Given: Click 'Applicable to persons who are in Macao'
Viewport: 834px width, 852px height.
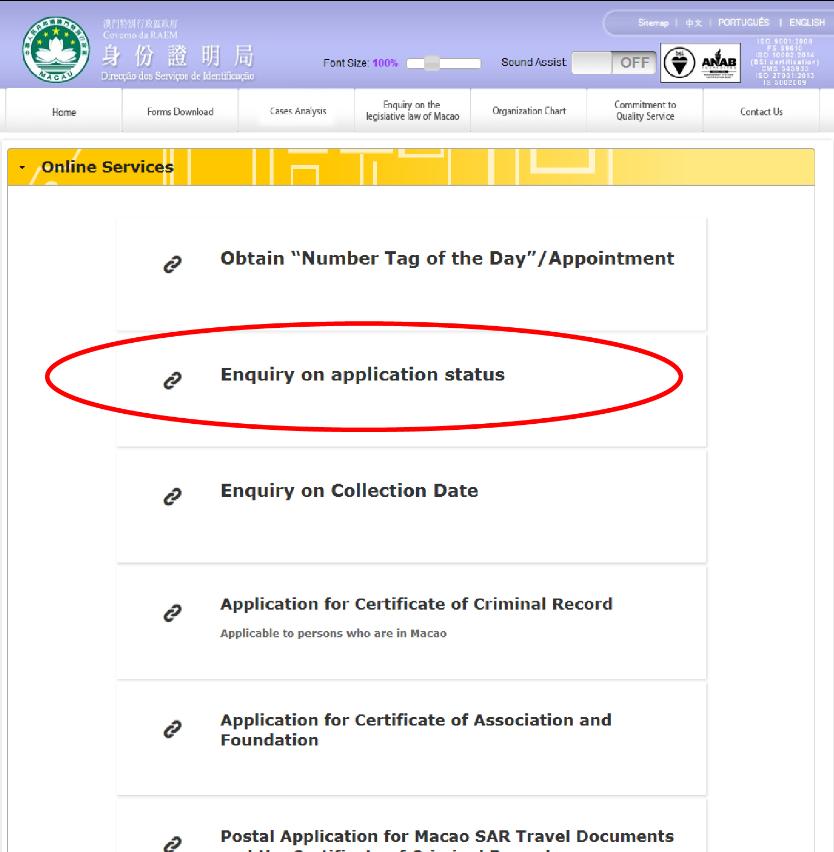Looking at the screenshot, I should point(333,633).
